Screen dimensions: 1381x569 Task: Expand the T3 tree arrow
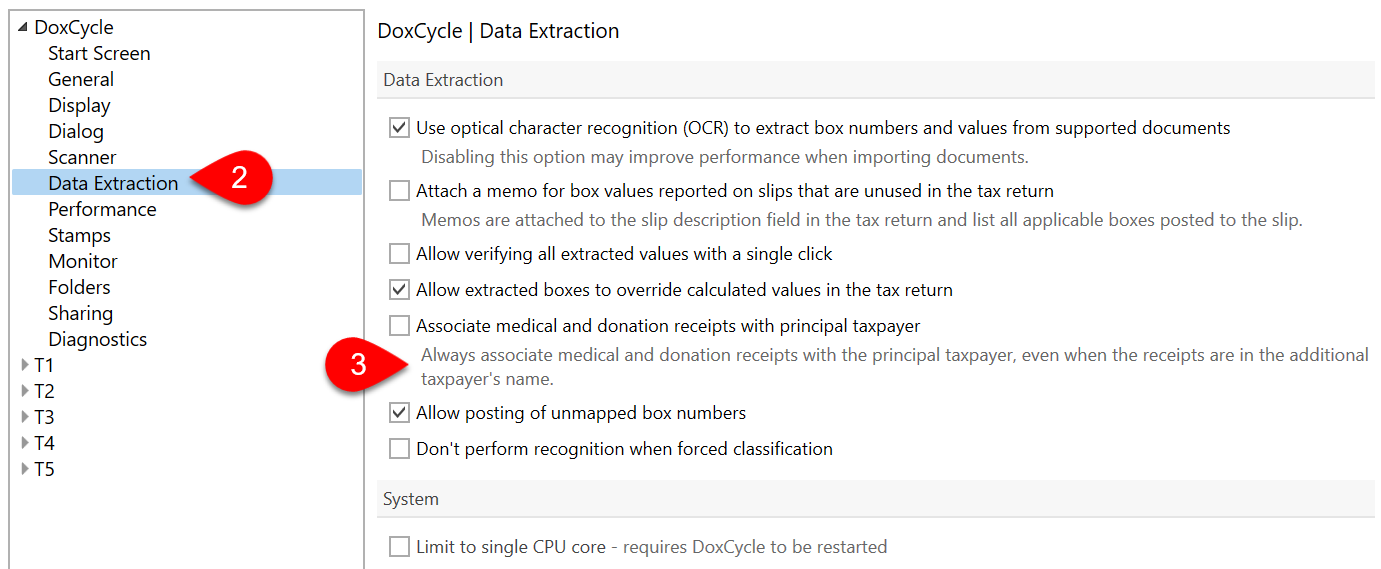click(25, 417)
